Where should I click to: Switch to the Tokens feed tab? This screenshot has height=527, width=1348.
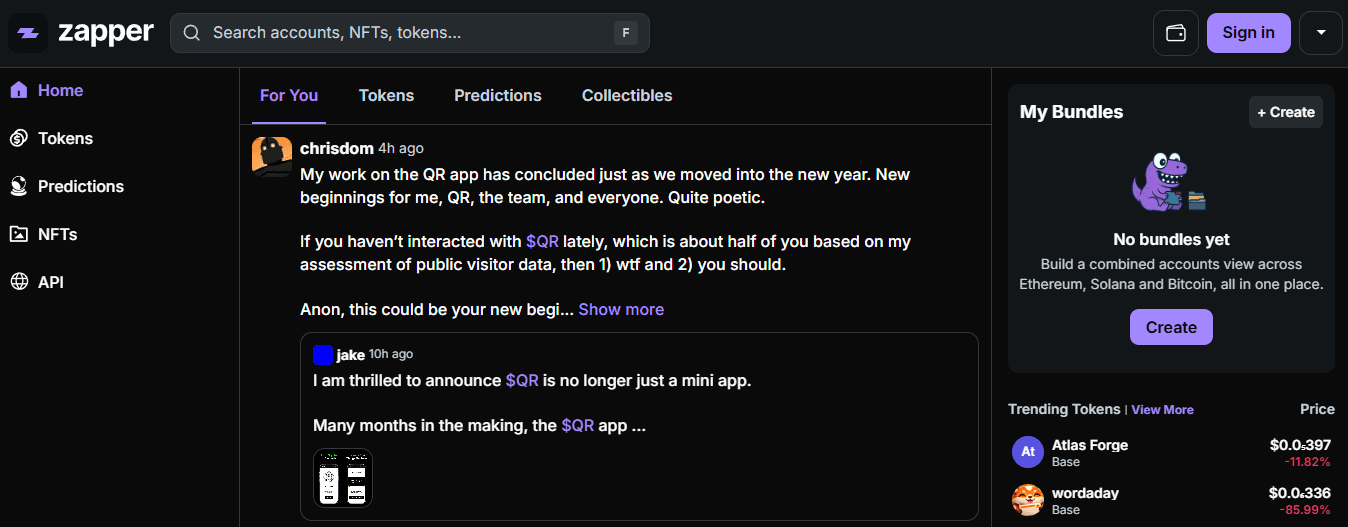point(386,95)
